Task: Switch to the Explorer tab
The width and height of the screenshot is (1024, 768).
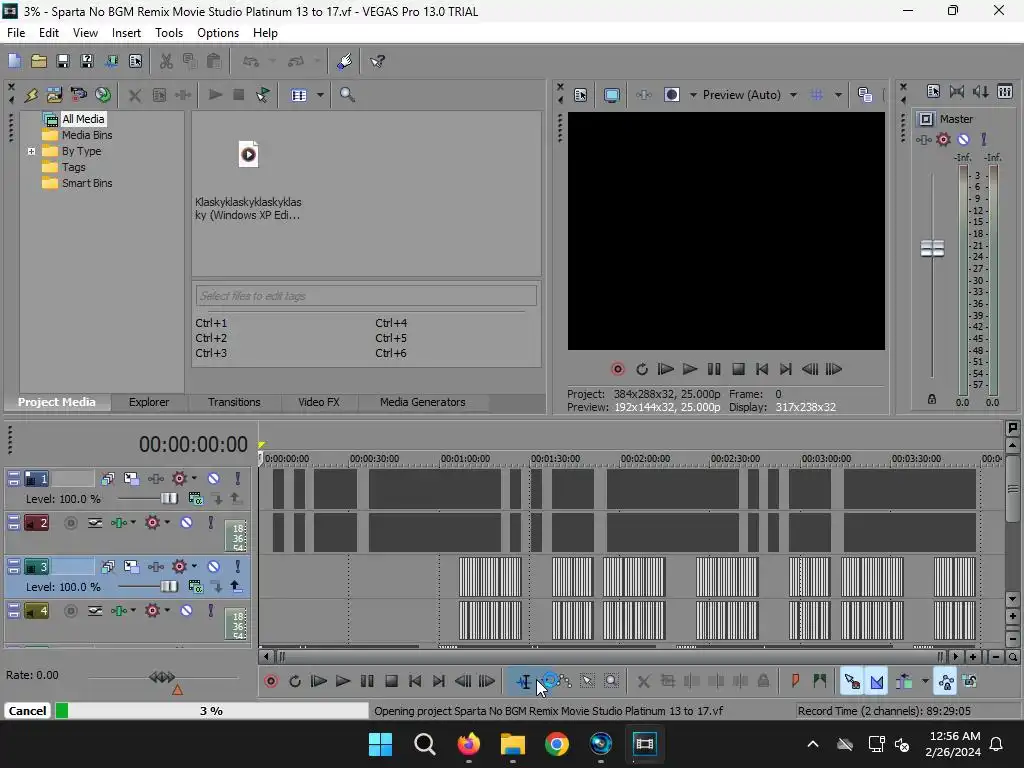Action: (x=149, y=402)
